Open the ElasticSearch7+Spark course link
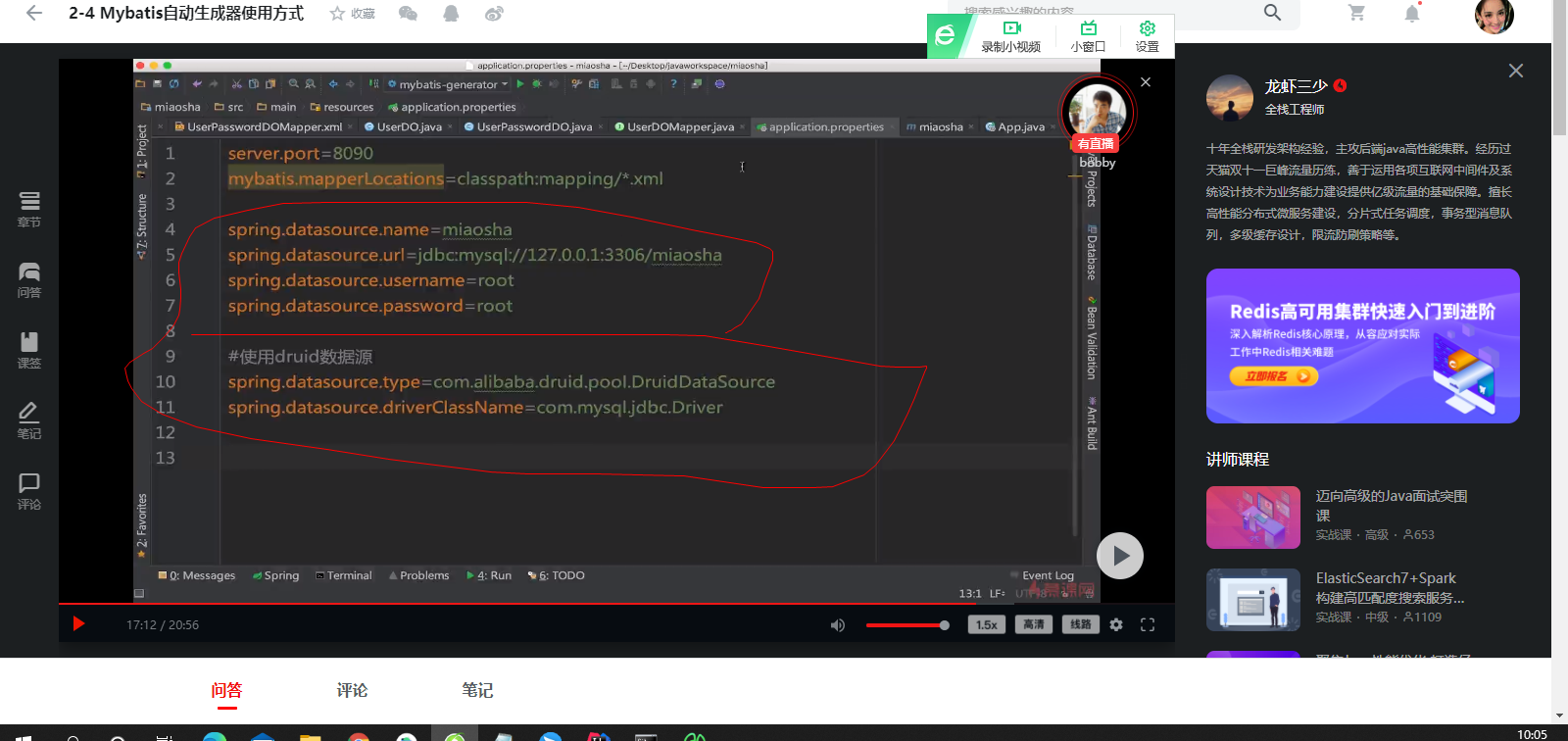 click(x=1390, y=587)
